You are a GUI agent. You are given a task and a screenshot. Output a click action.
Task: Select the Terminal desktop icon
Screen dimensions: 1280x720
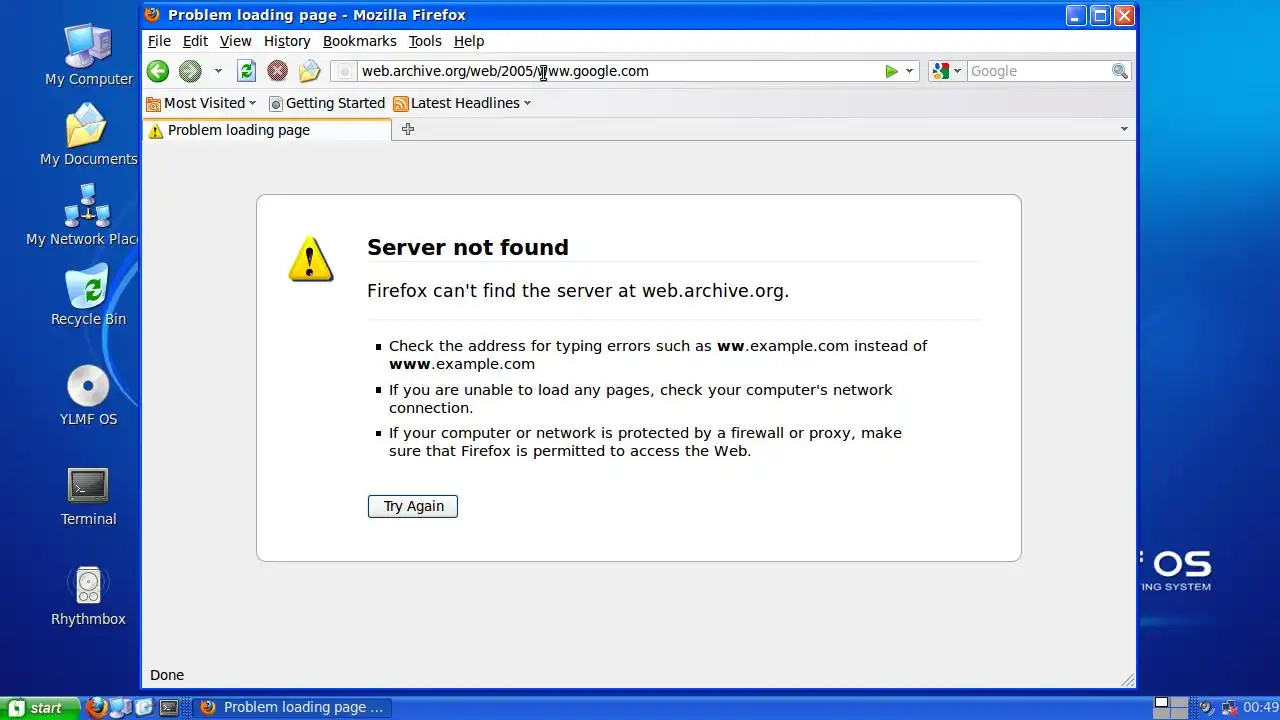[x=89, y=497]
